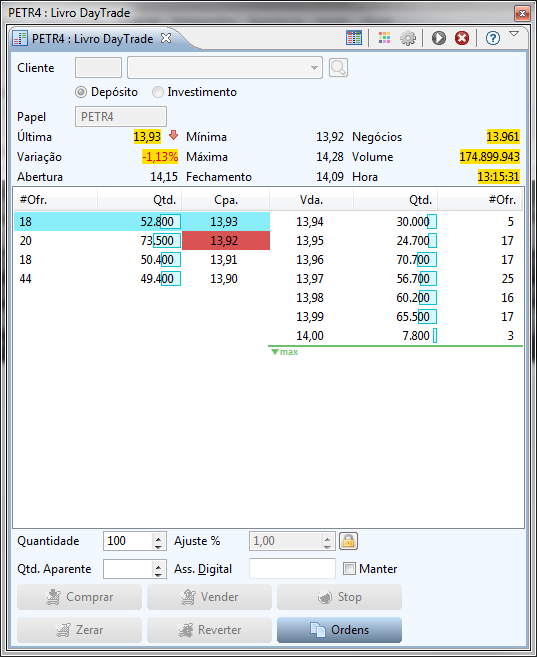Click the Volume value 174.899.943

tap(490, 157)
